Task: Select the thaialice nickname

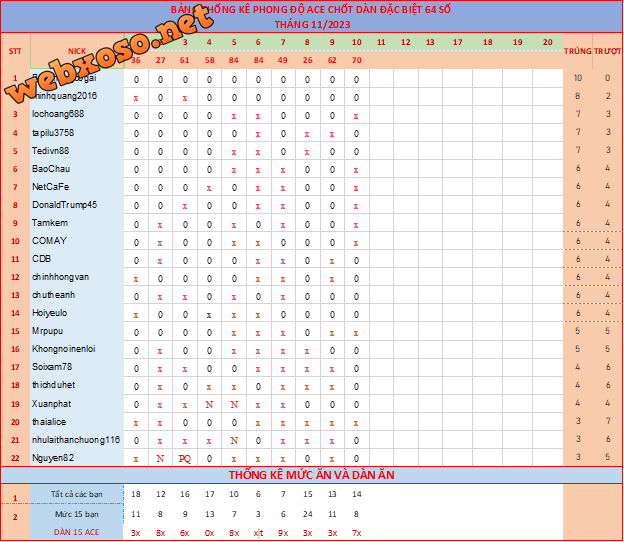Action: click(49, 422)
